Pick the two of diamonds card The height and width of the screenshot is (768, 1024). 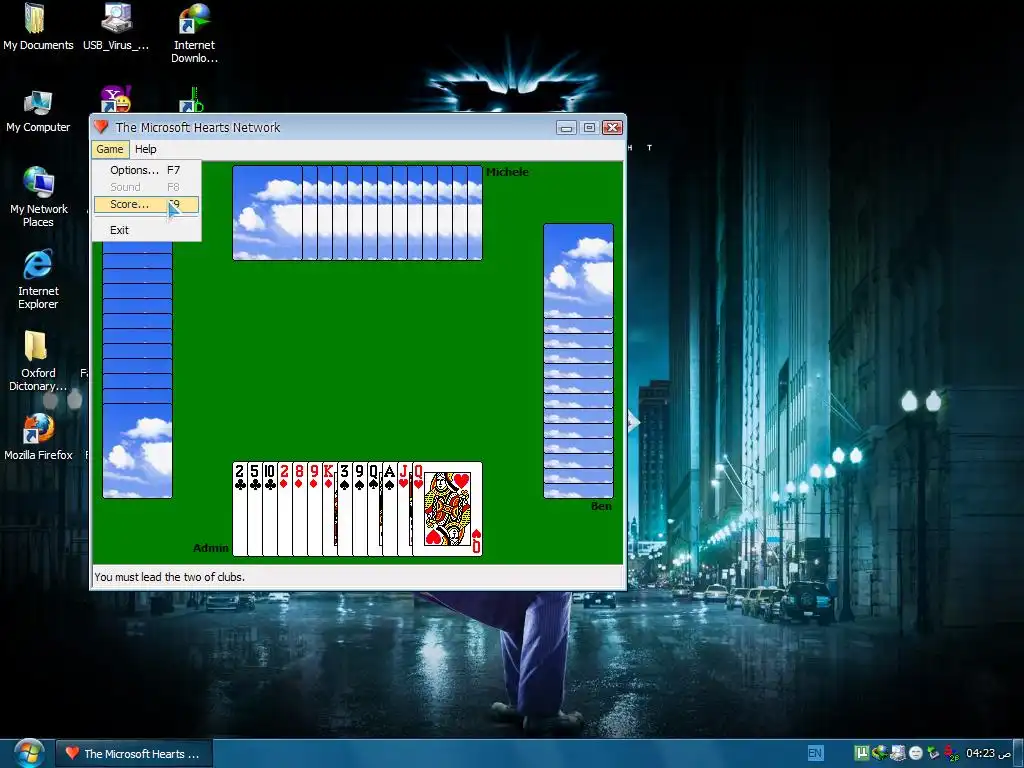[285, 509]
